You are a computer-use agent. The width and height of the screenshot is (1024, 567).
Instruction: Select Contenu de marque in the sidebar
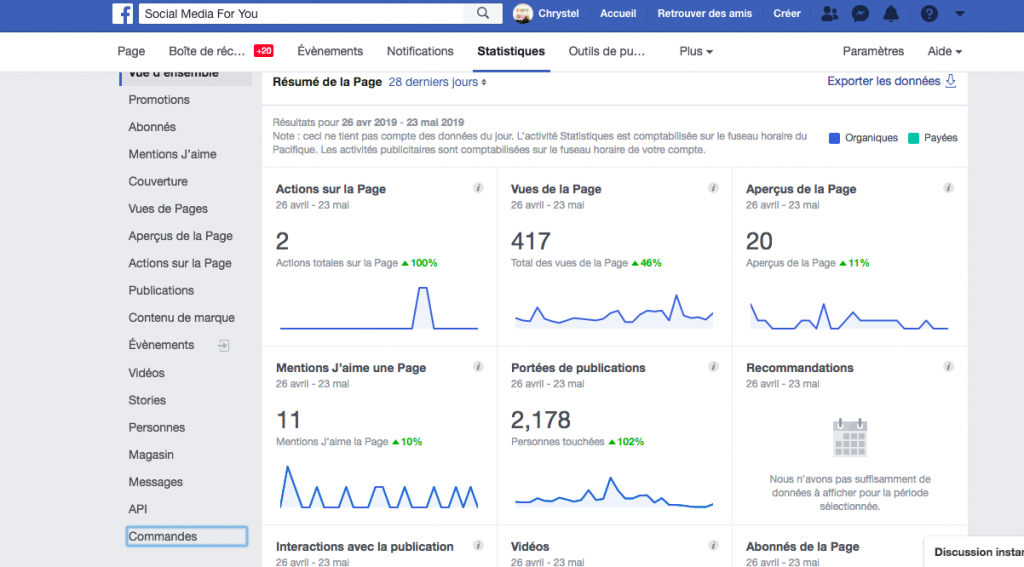tap(182, 317)
